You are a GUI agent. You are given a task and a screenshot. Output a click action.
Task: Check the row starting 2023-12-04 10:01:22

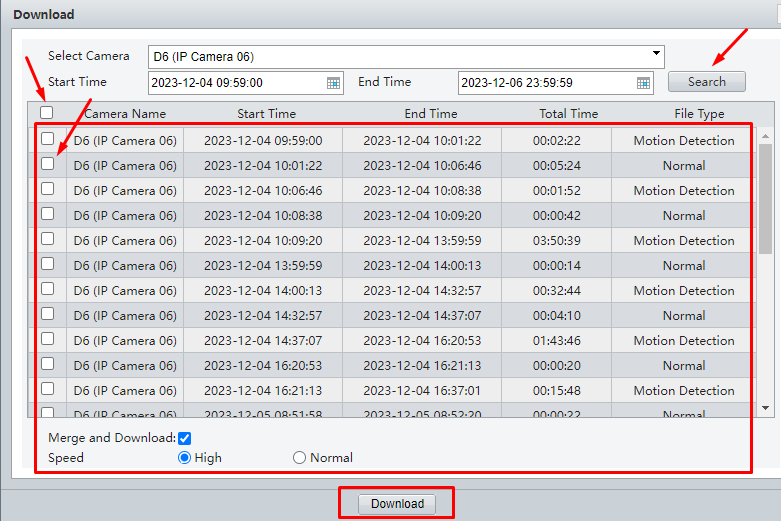pos(47,163)
